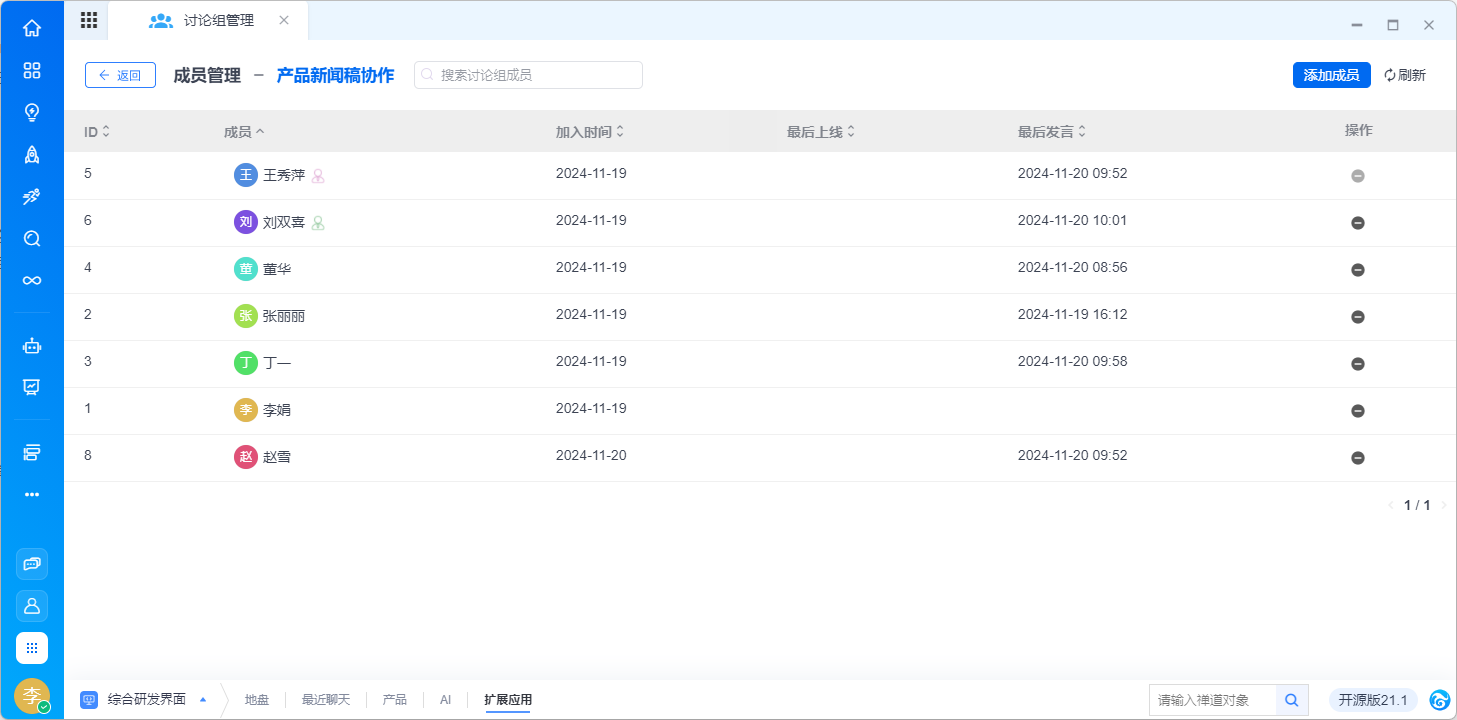Viewport: 1457px width, 720px height.
Task: Click the 返回 back button
Action: pos(120,75)
